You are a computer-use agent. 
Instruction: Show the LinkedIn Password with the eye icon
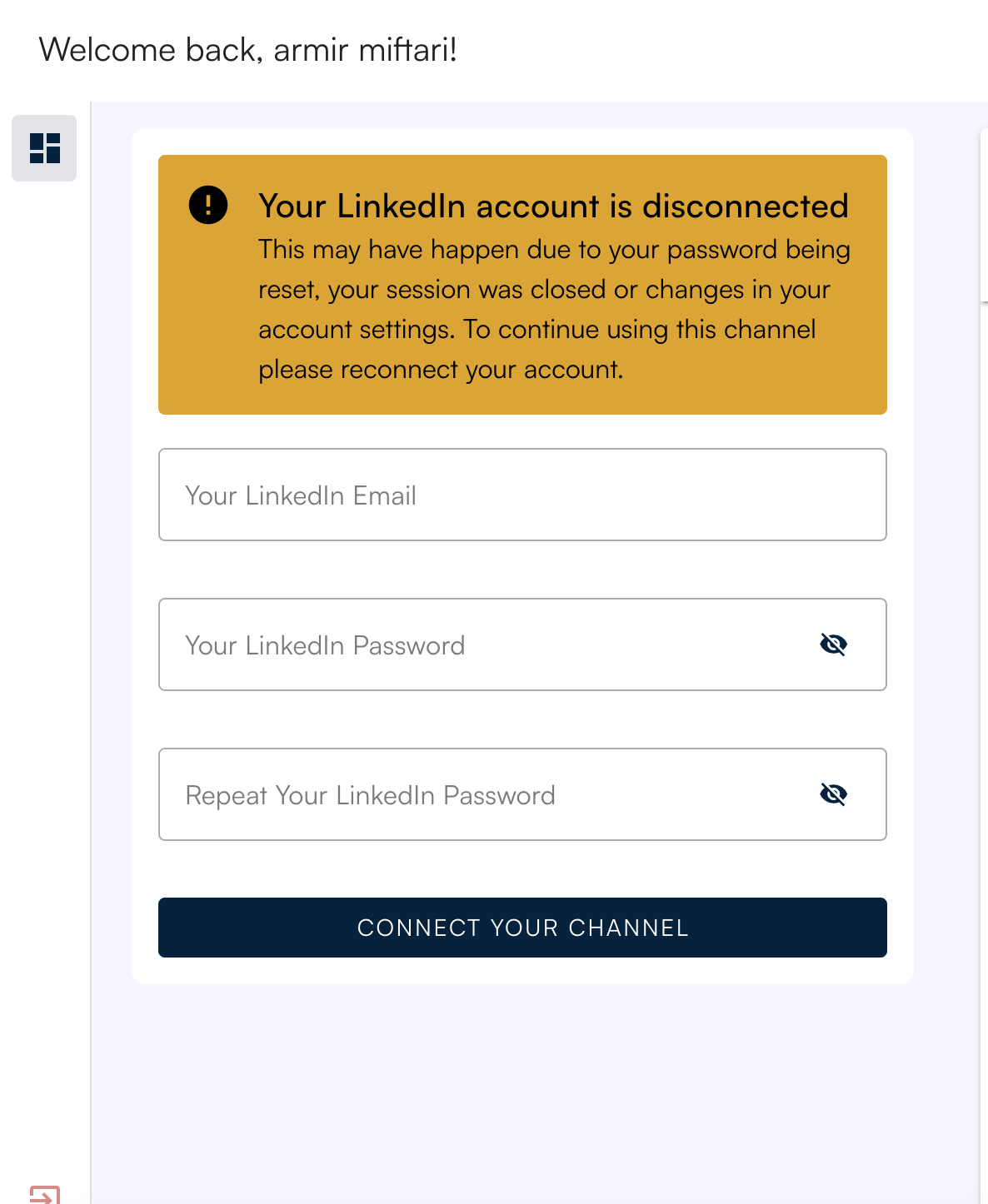pyautogui.click(x=833, y=644)
